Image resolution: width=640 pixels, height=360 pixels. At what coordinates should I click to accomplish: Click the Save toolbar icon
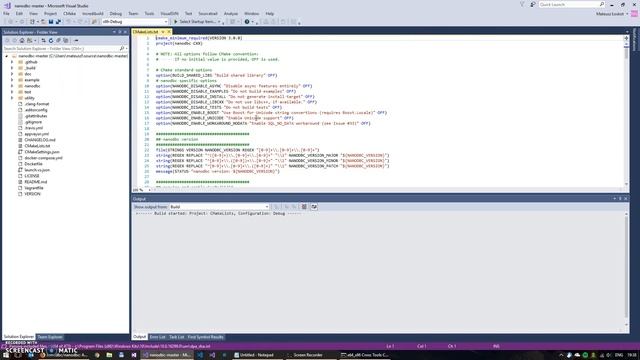[x=51, y=22]
